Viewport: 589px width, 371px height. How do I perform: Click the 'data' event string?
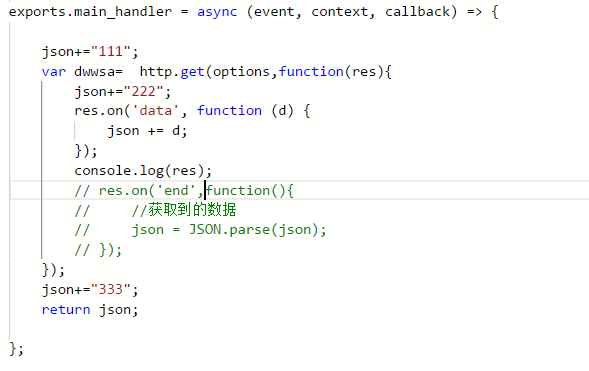click(156, 111)
